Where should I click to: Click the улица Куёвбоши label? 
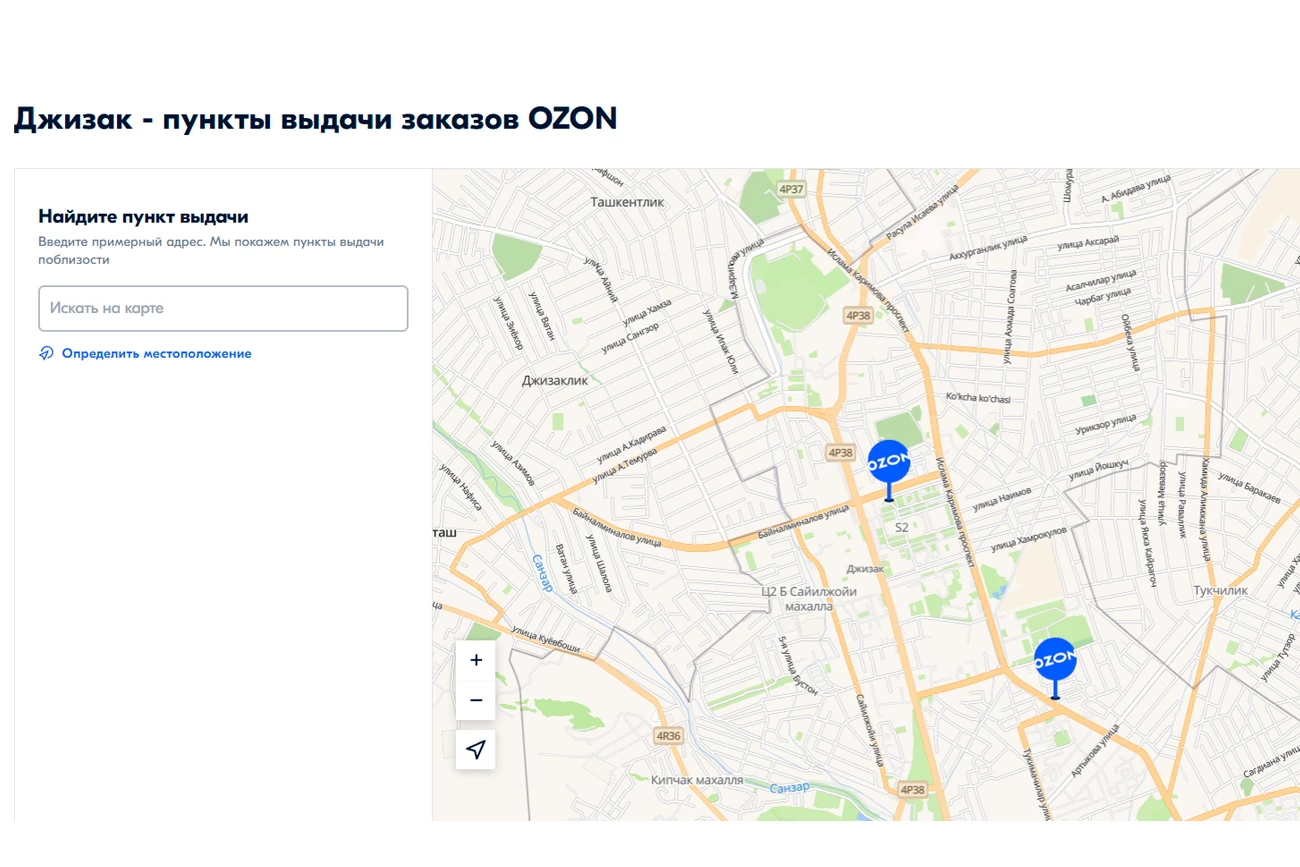pyautogui.click(x=545, y=640)
